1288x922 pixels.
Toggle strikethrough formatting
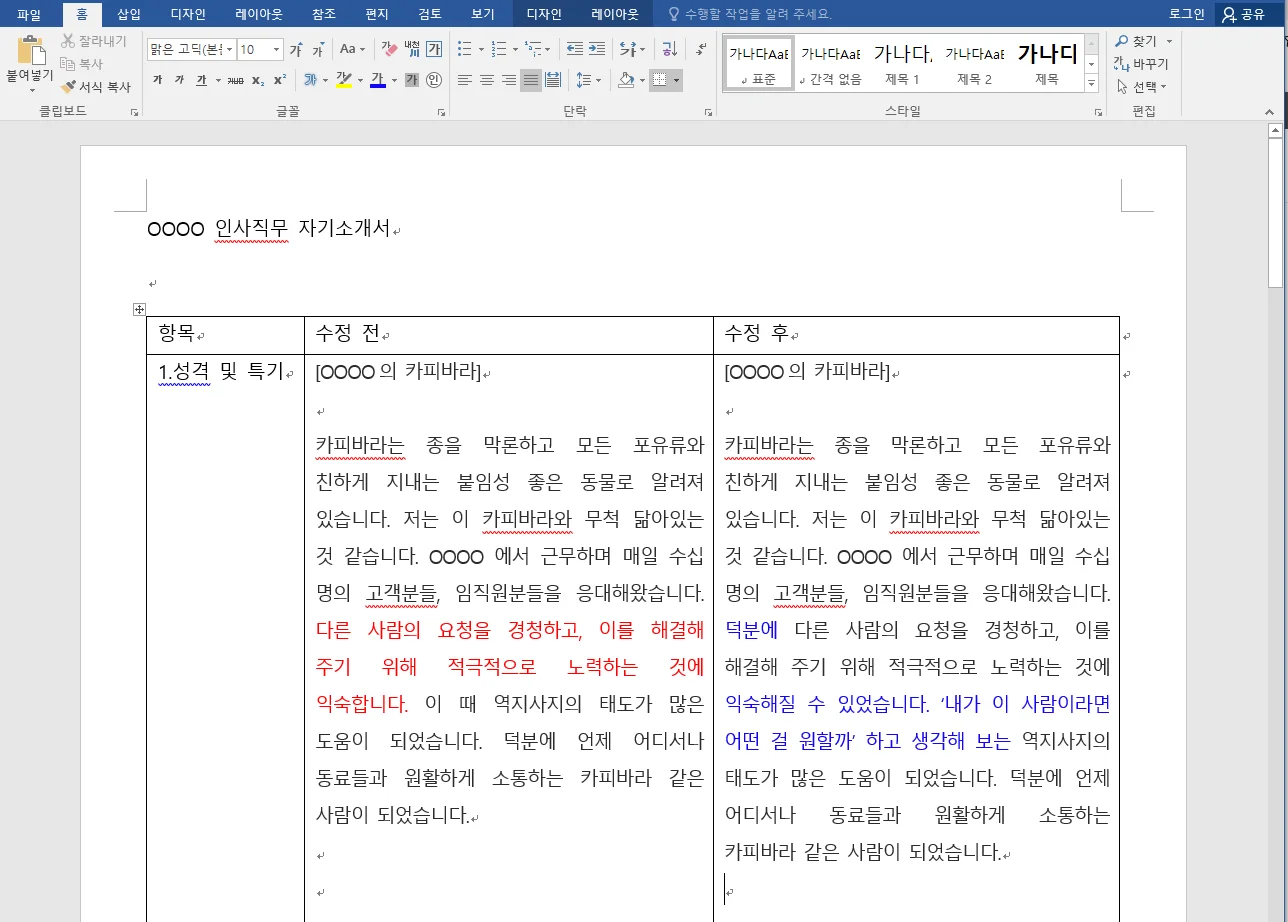click(235, 80)
